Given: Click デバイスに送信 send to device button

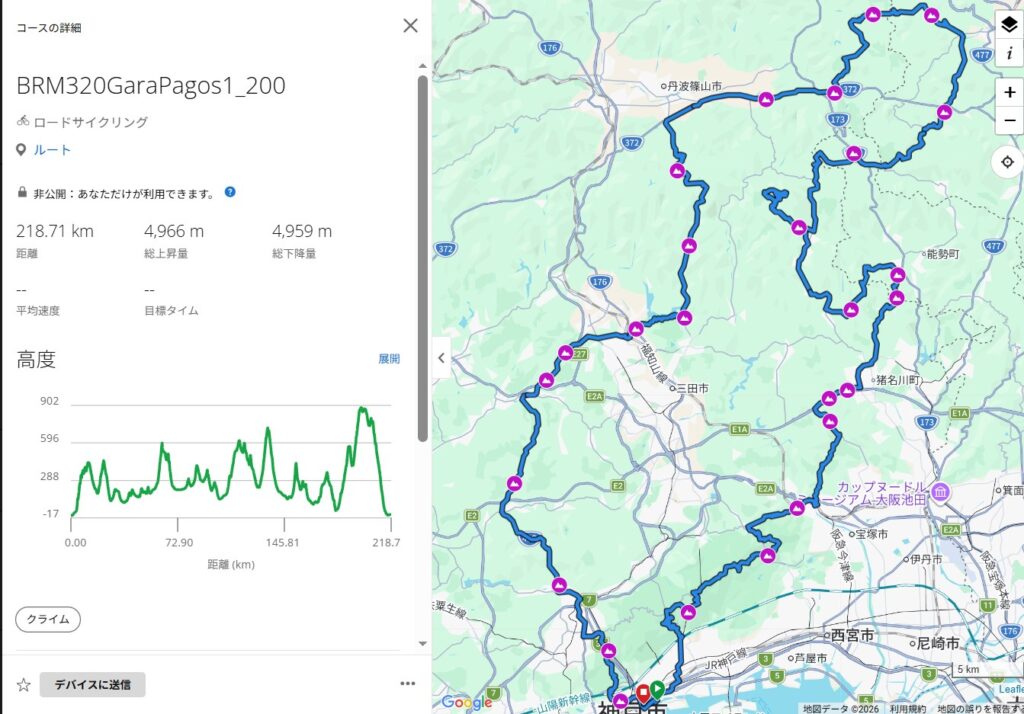Looking at the screenshot, I should [92, 685].
